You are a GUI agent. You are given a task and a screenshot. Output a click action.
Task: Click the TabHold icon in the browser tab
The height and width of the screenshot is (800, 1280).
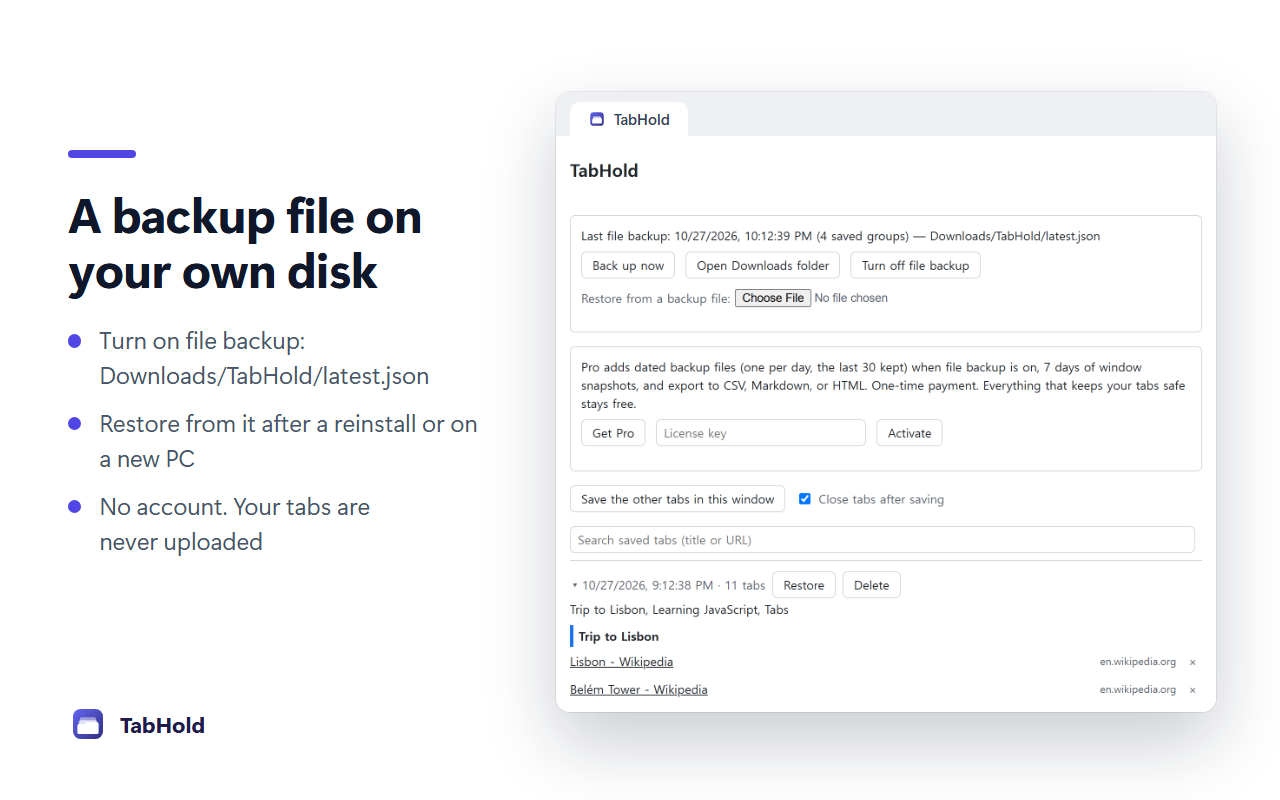[x=597, y=119]
